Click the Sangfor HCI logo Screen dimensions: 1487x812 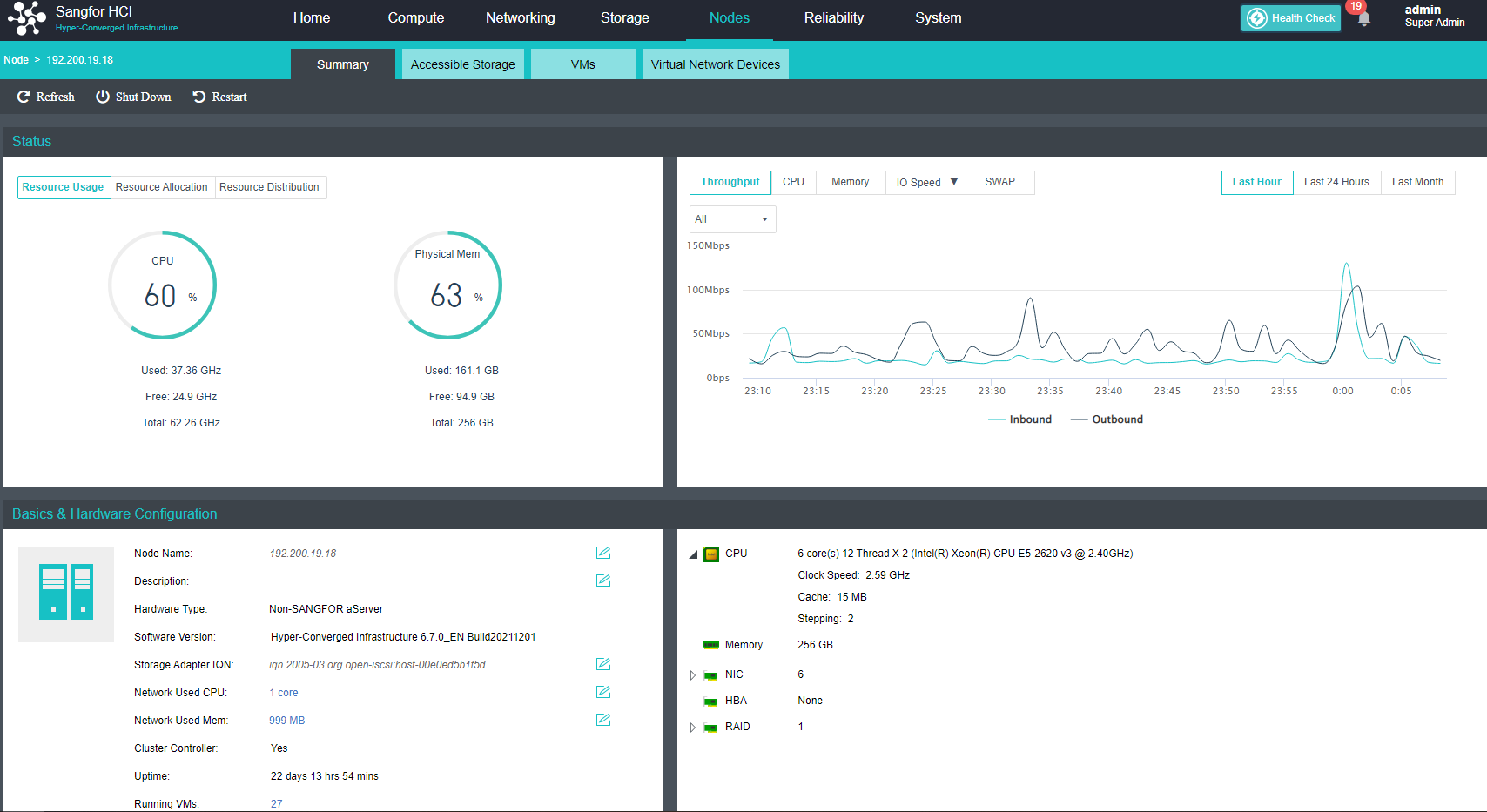tap(26, 18)
